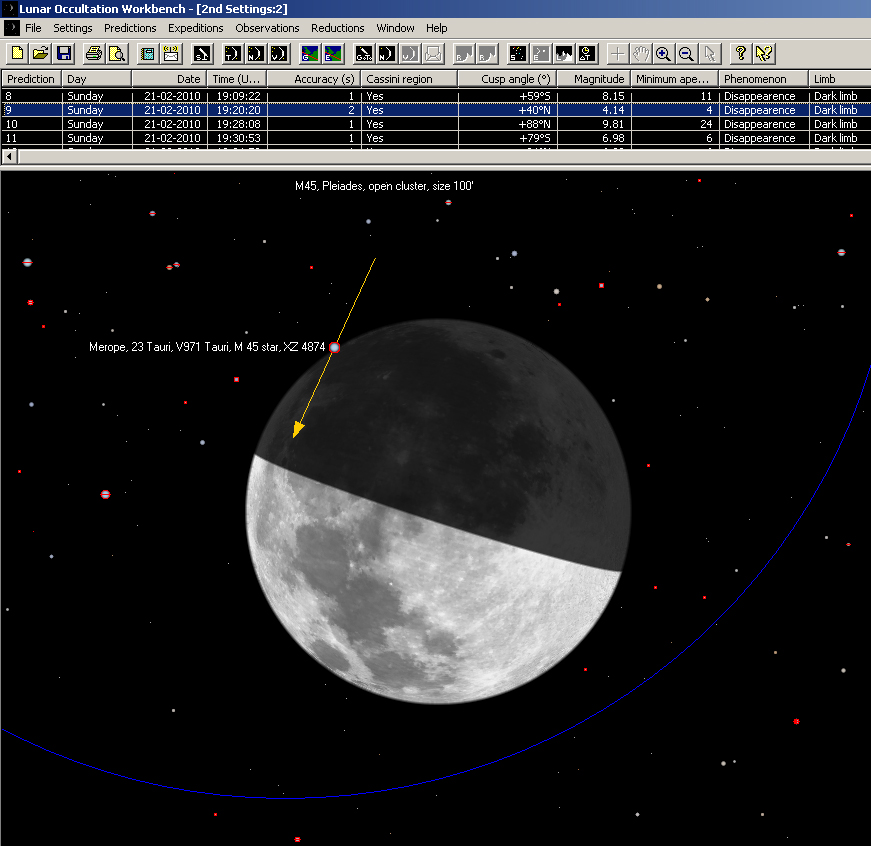The height and width of the screenshot is (846, 871).
Task: Select prediction row 8 at 19:09:22
Action: [x=436, y=96]
